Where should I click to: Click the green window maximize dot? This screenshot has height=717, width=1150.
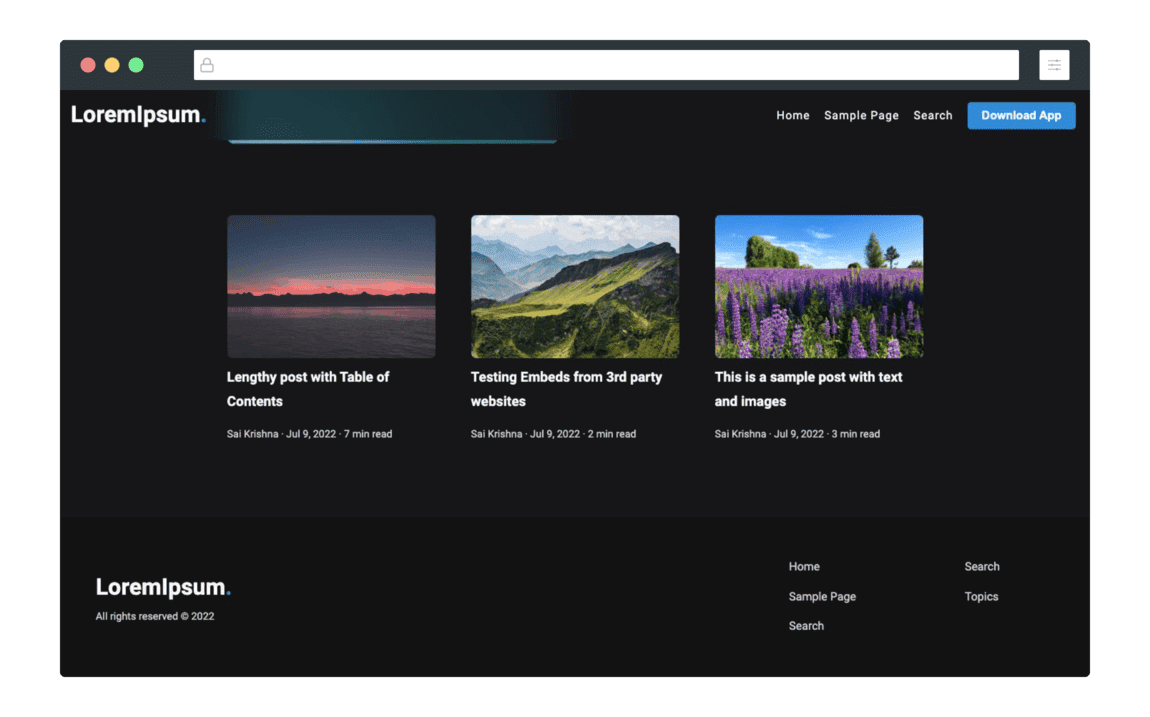[x=136, y=65]
